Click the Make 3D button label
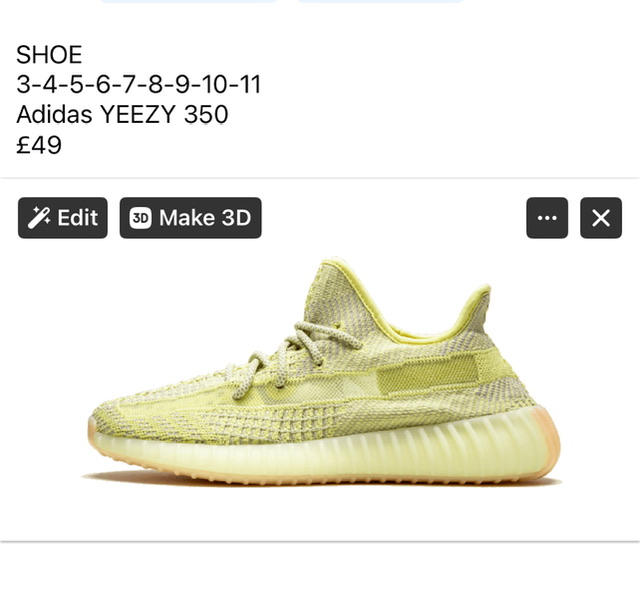Screen dimensions: 640x591 coord(205,218)
